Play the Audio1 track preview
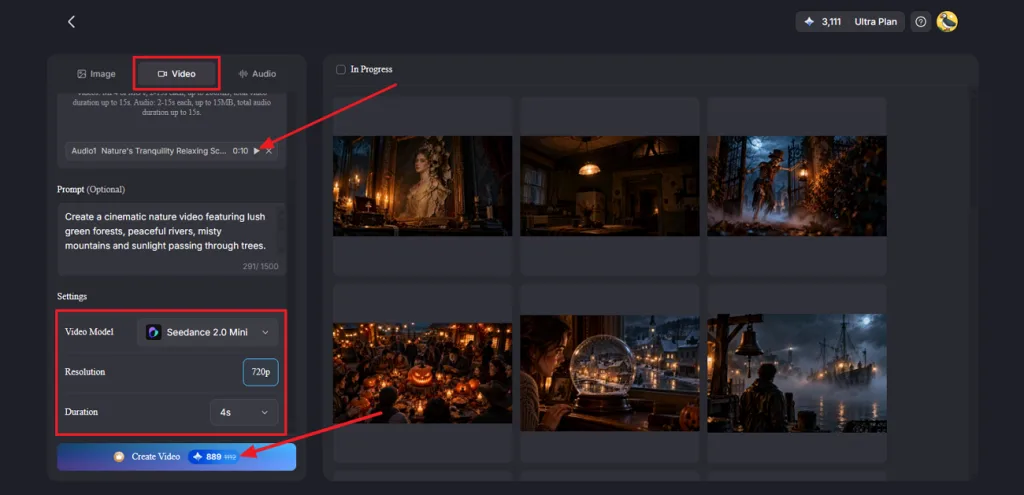This screenshot has height=495, width=1024. point(257,151)
